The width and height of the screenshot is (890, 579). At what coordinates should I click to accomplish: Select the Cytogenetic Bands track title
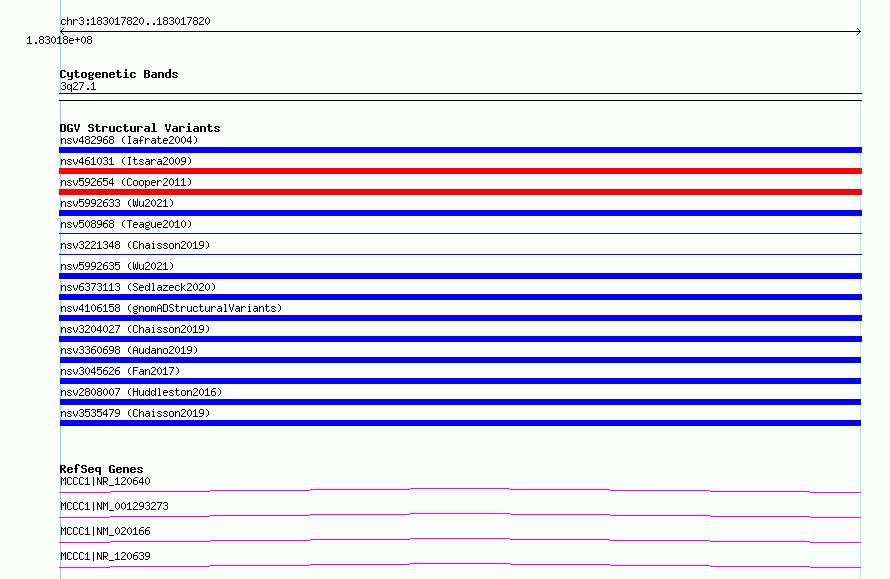(119, 74)
